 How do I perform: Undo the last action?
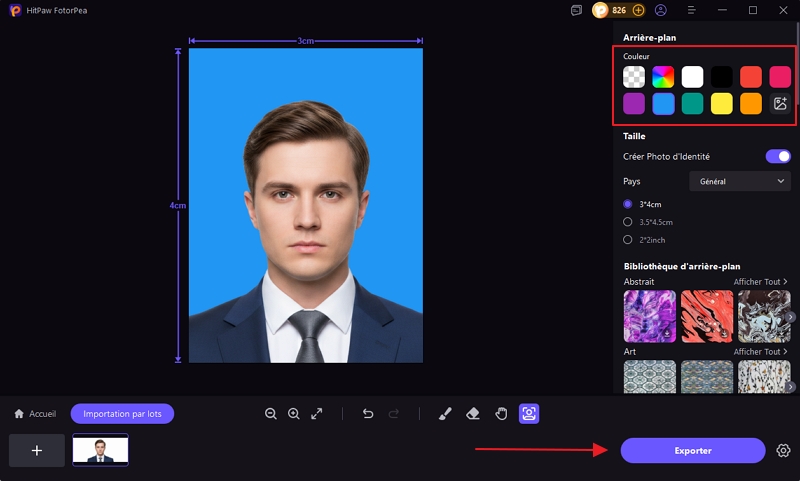(x=368, y=414)
